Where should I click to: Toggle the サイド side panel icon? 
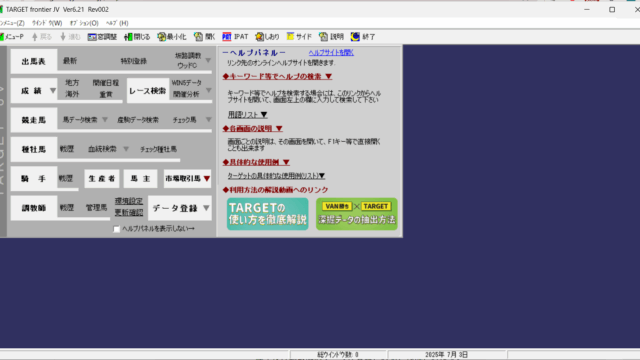[299, 37]
